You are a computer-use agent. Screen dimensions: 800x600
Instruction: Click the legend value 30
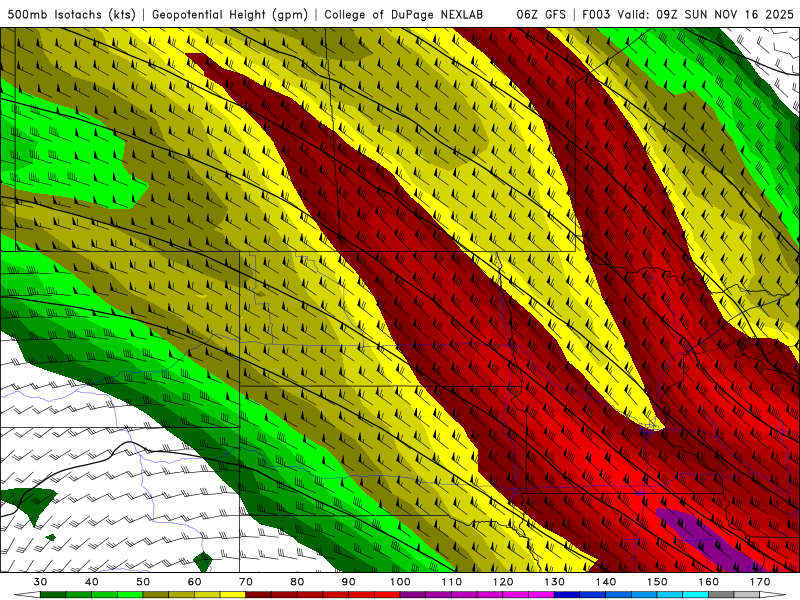point(40,582)
